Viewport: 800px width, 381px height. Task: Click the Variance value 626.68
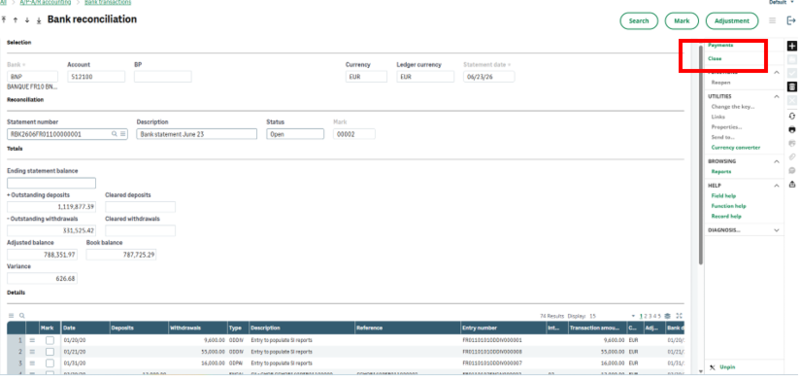42,278
